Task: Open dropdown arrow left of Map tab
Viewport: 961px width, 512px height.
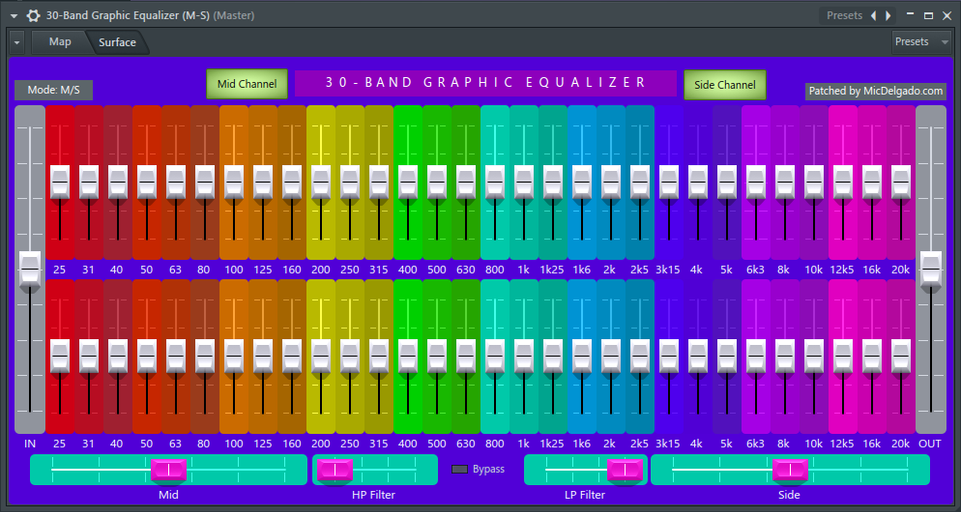Action: tap(17, 43)
